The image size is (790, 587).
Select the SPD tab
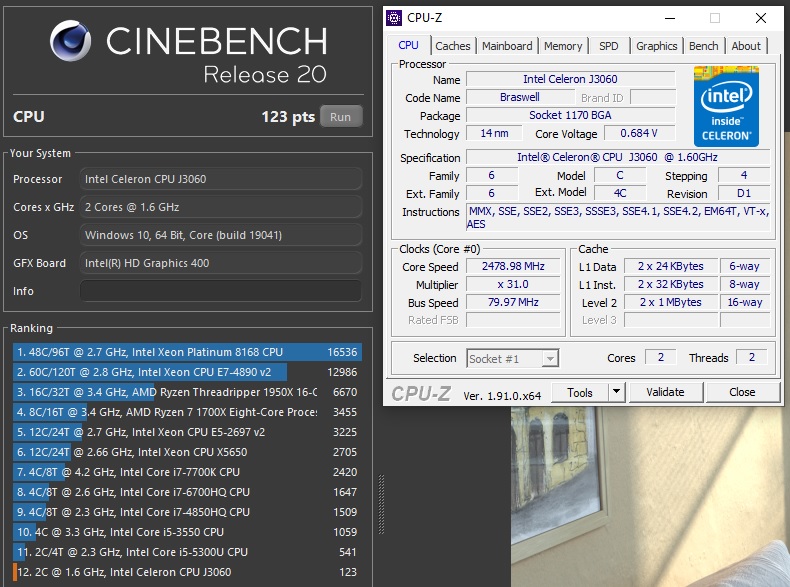[608, 46]
